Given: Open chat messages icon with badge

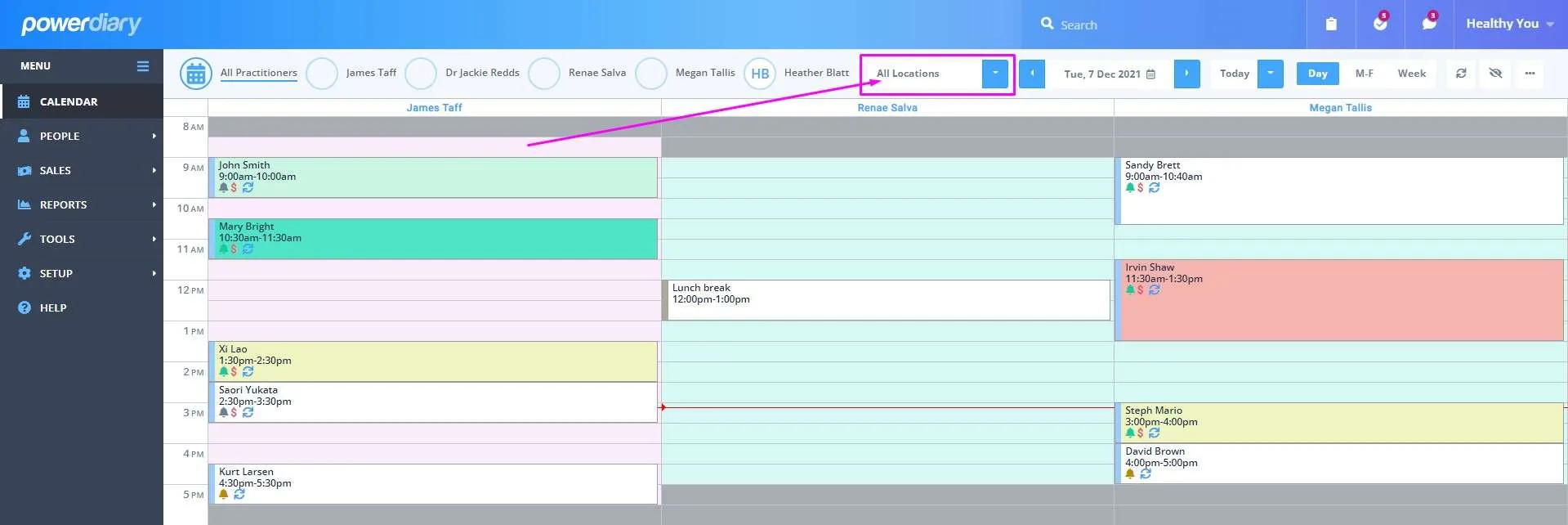Looking at the screenshot, I should click(x=1428, y=24).
